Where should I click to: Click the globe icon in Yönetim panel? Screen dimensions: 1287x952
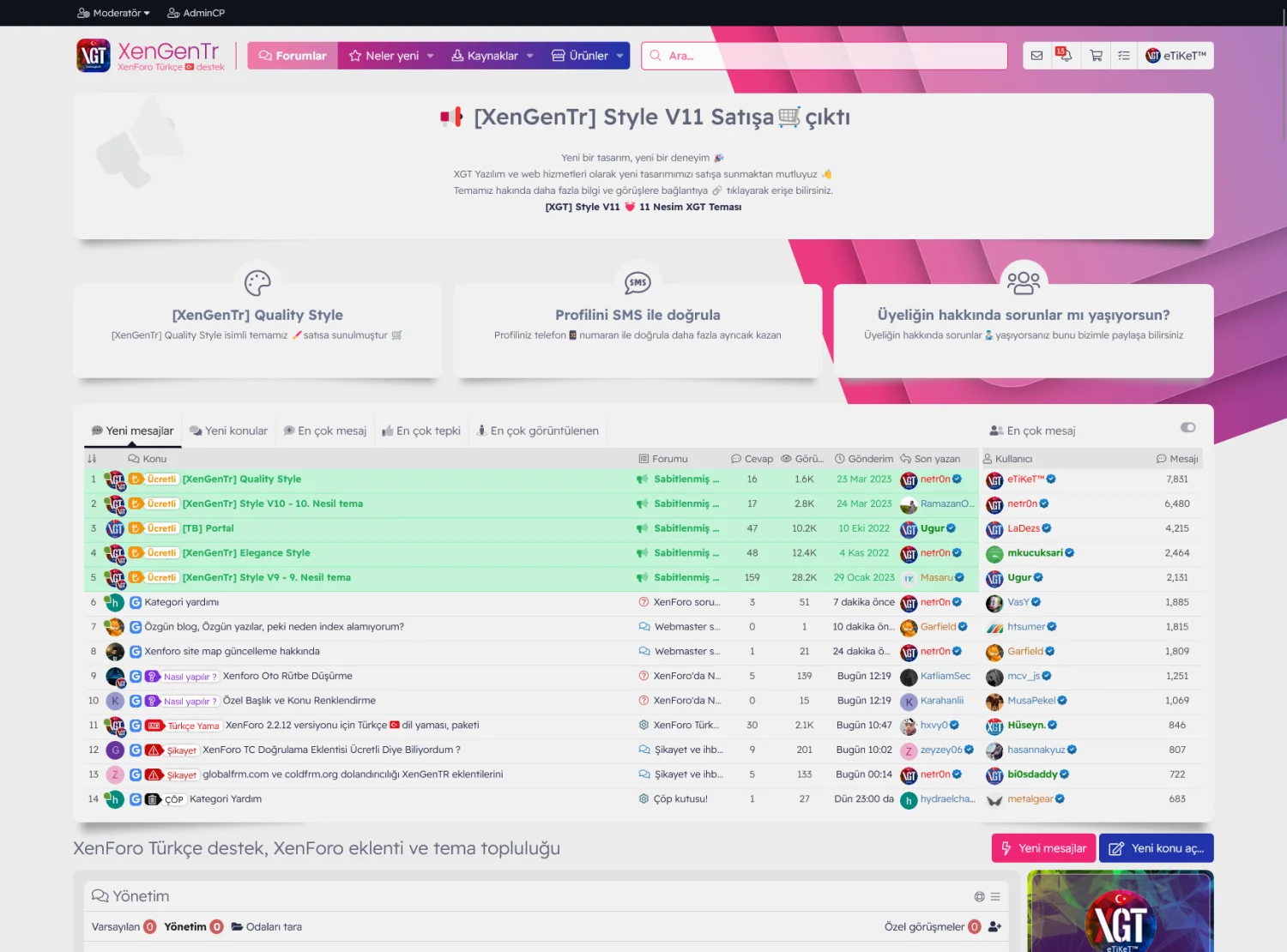point(979,896)
